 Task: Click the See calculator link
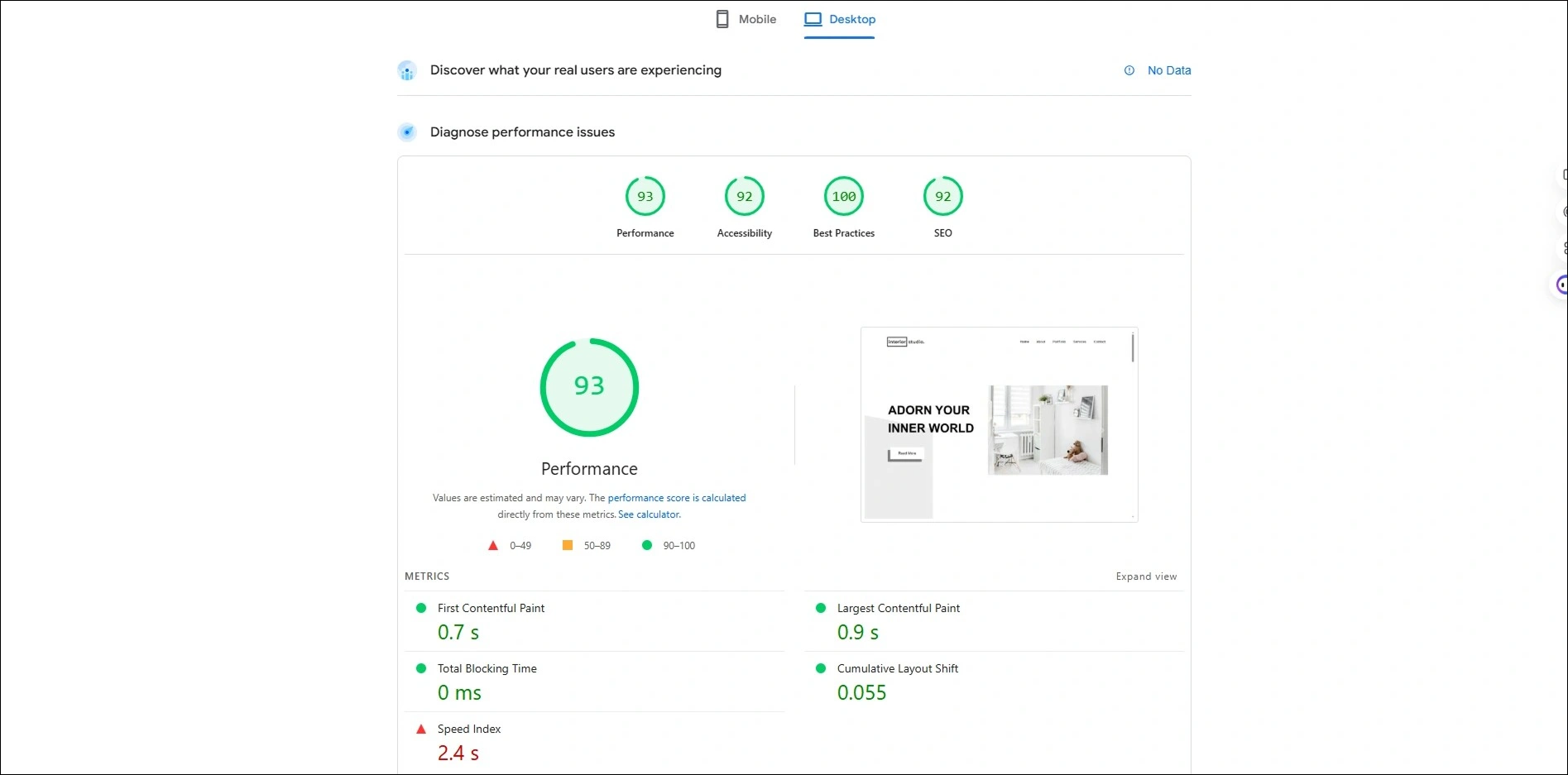point(649,514)
